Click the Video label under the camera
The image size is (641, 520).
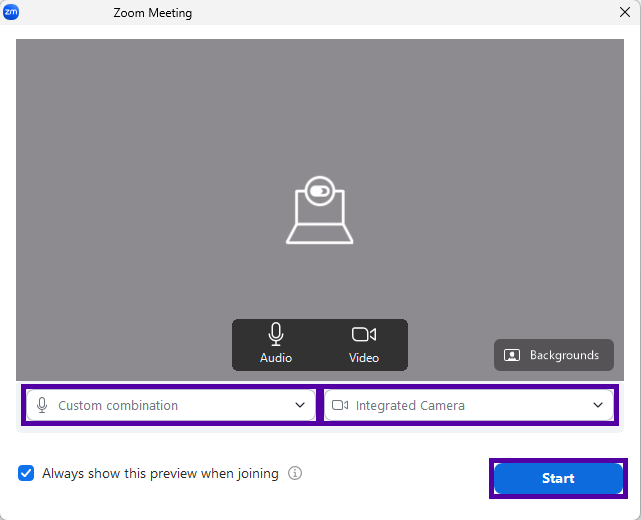point(364,358)
